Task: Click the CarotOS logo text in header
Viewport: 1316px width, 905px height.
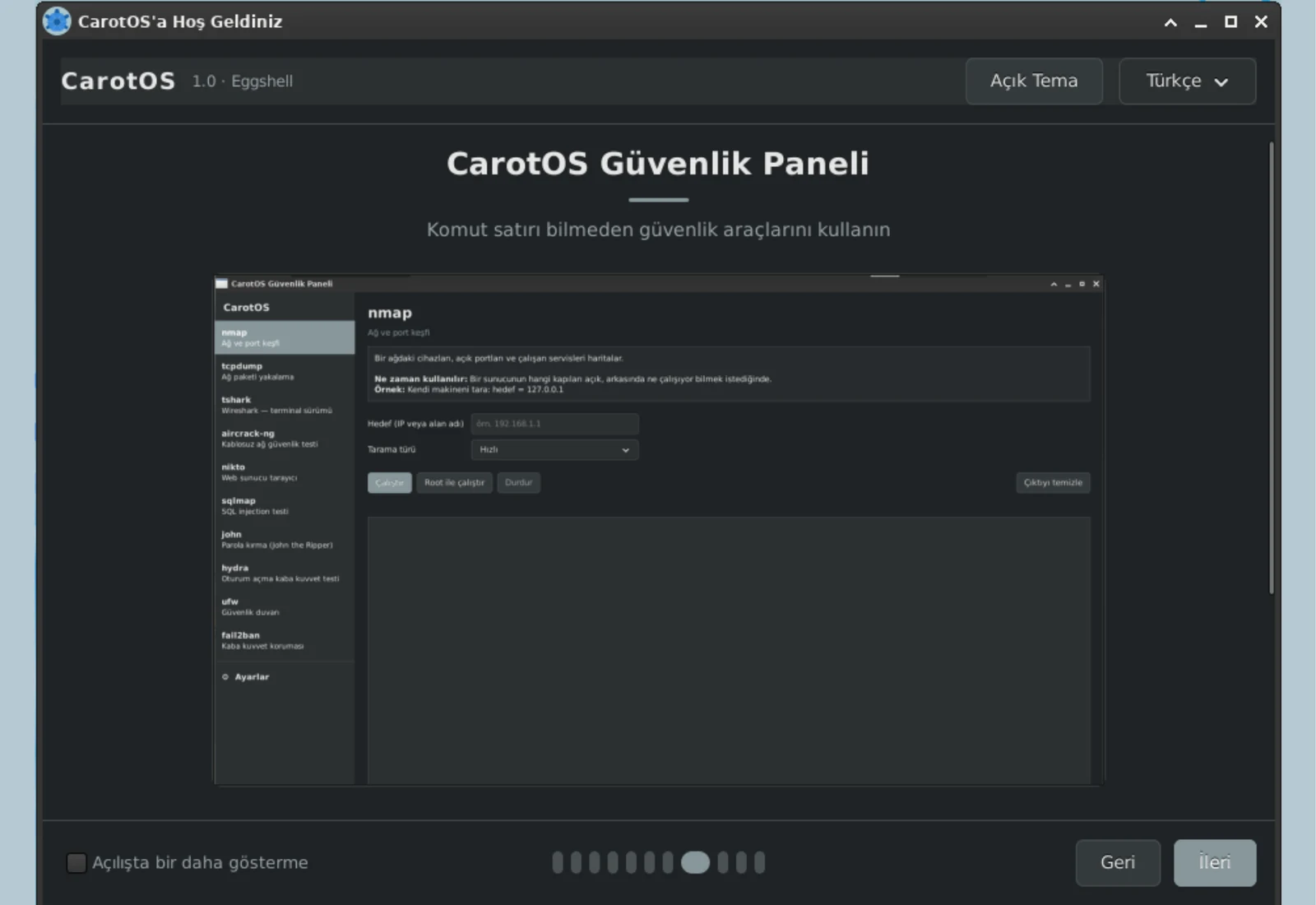Action: [x=118, y=81]
